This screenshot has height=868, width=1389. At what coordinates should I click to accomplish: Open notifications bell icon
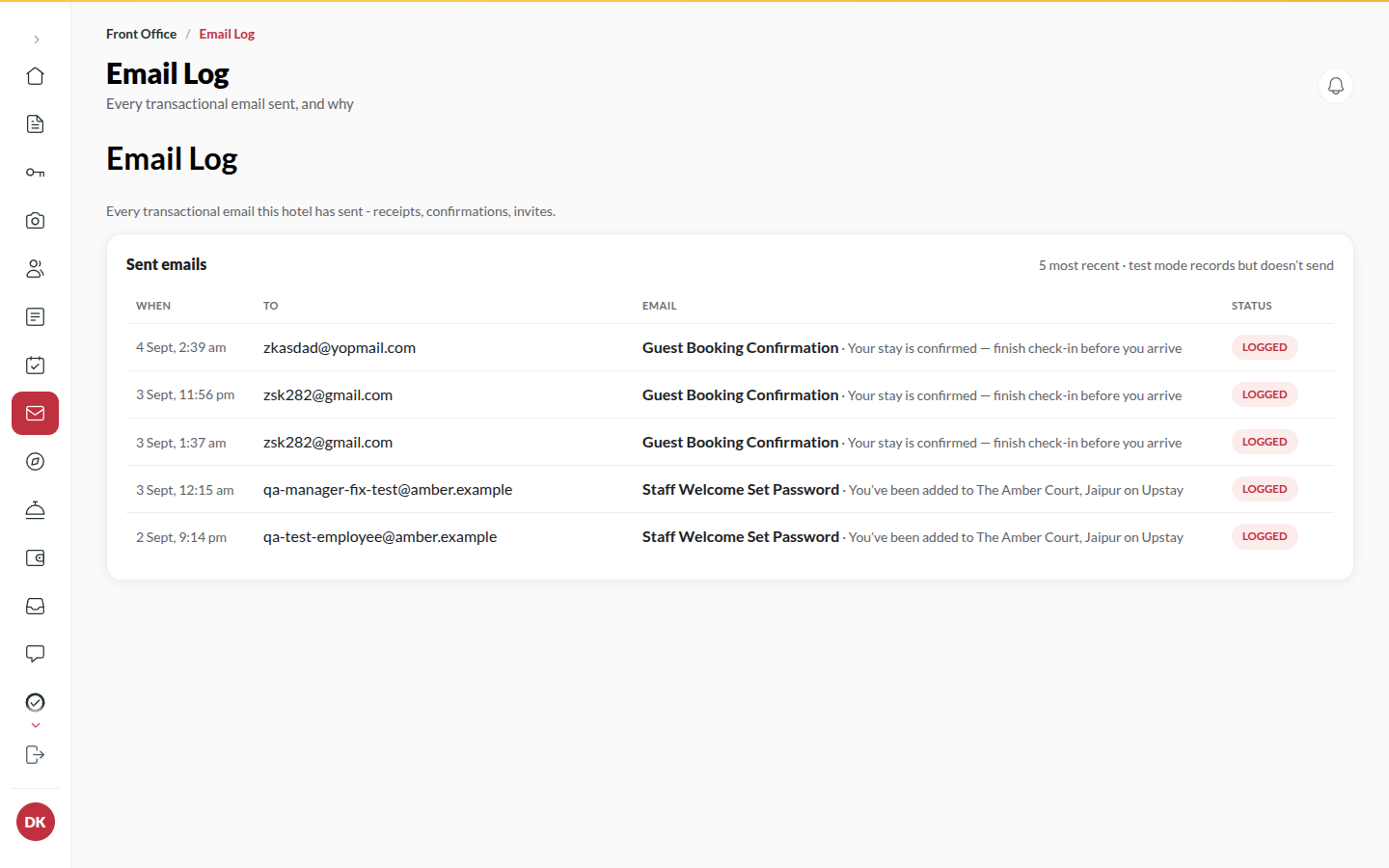(1336, 86)
